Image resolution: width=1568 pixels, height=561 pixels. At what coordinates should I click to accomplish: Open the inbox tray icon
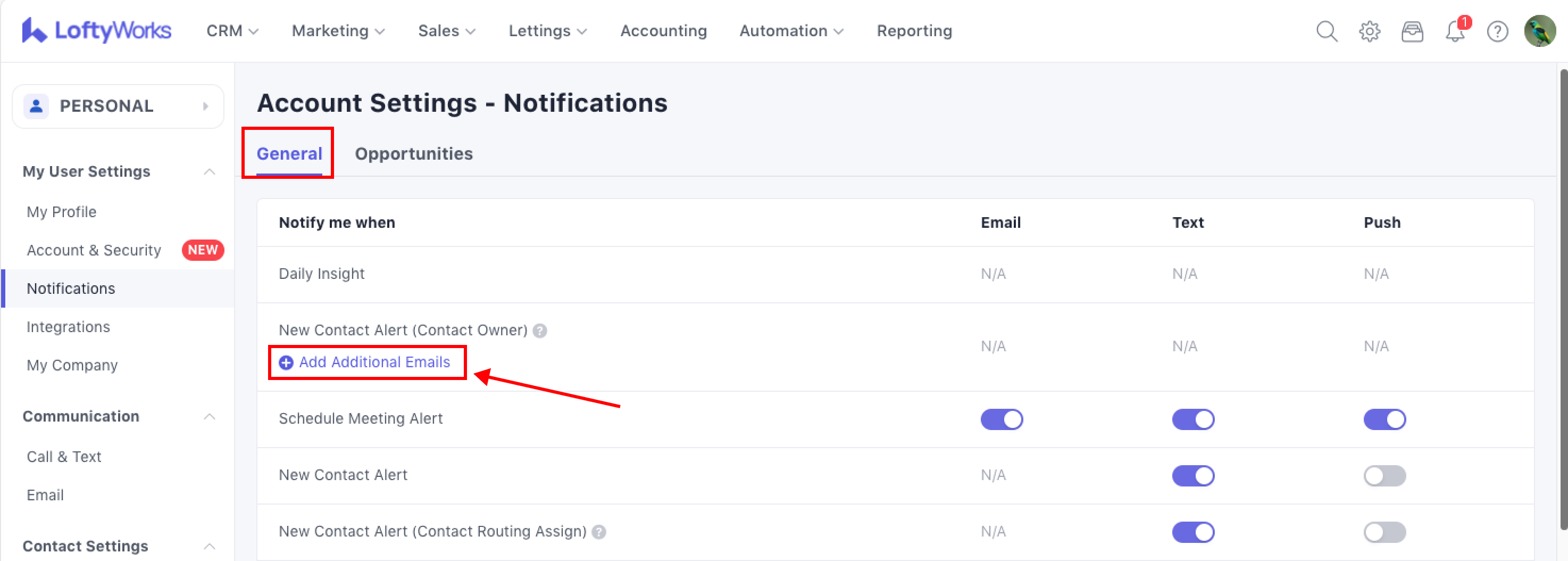pyautogui.click(x=1412, y=31)
